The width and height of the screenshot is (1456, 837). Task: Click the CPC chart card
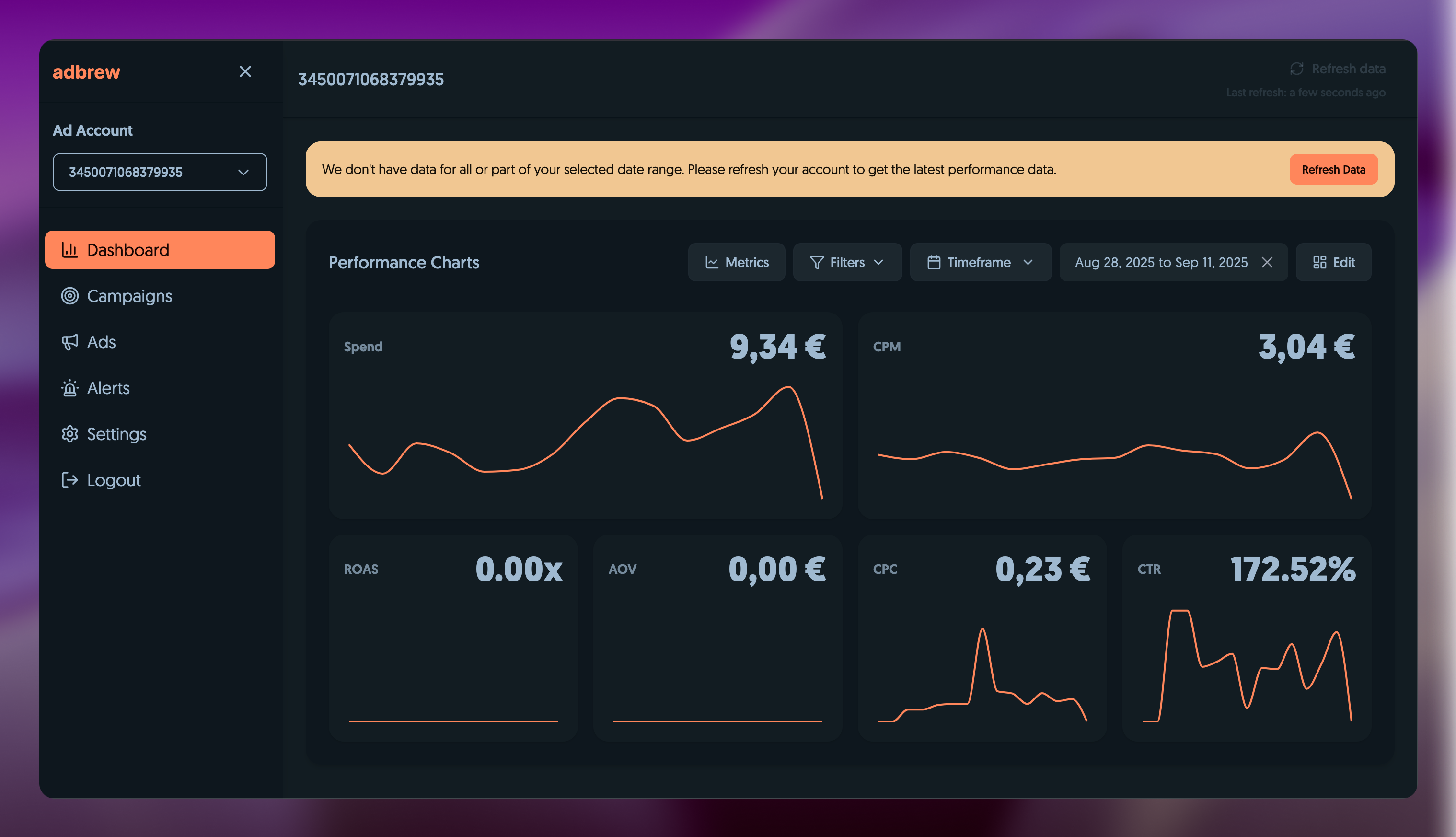tap(982, 638)
